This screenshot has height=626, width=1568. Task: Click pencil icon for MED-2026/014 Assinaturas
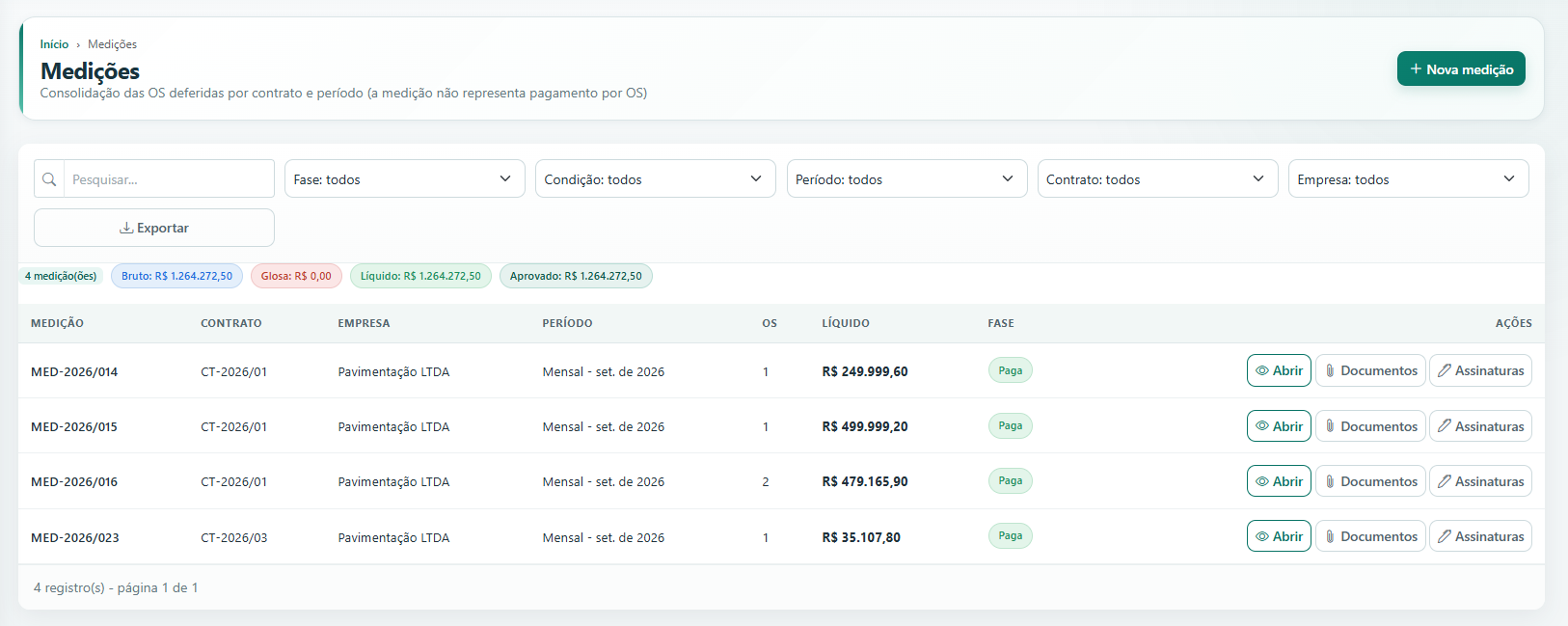point(1444,370)
